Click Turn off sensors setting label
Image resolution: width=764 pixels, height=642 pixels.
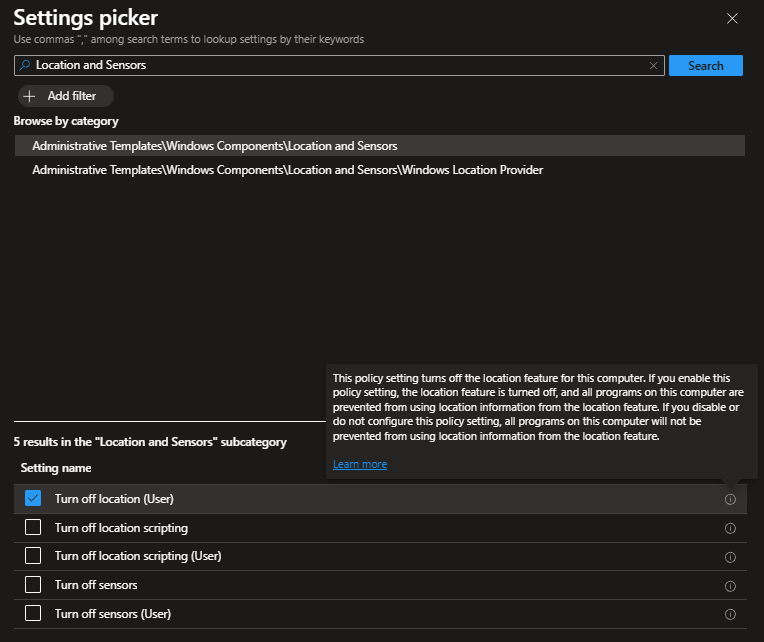coord(96,585)
